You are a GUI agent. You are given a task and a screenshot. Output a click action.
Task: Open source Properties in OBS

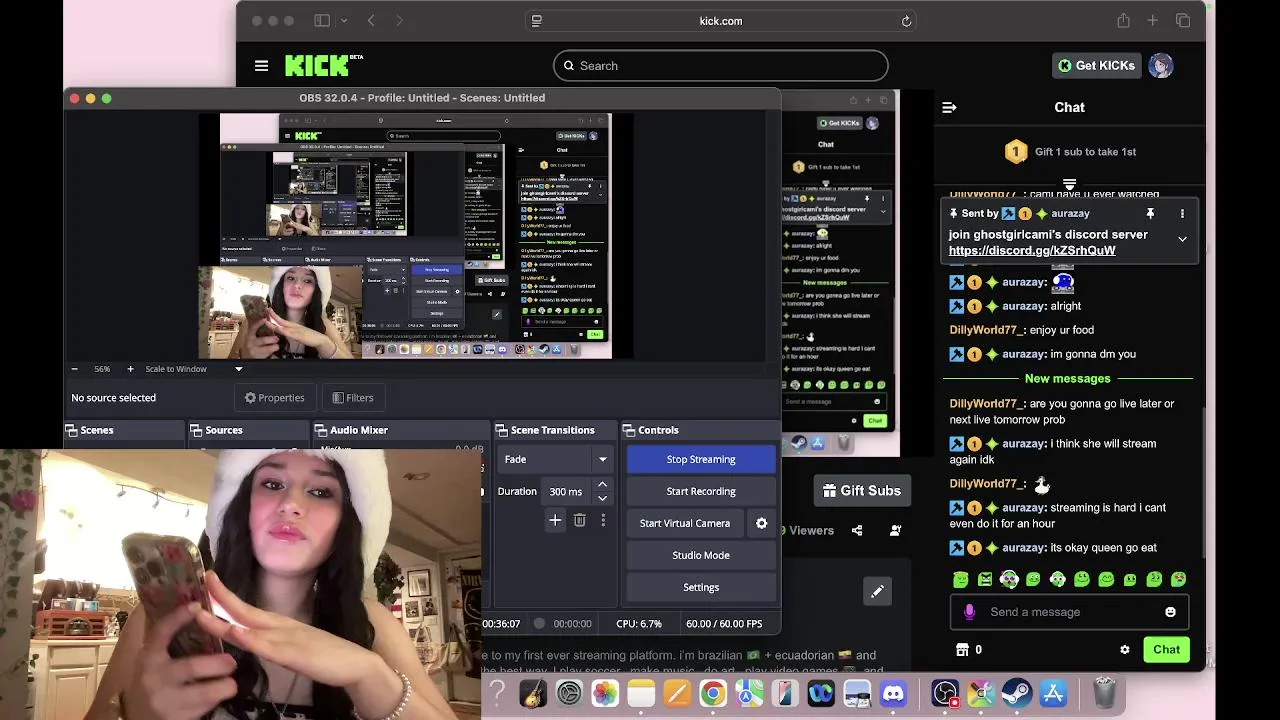tap(275, 398)
